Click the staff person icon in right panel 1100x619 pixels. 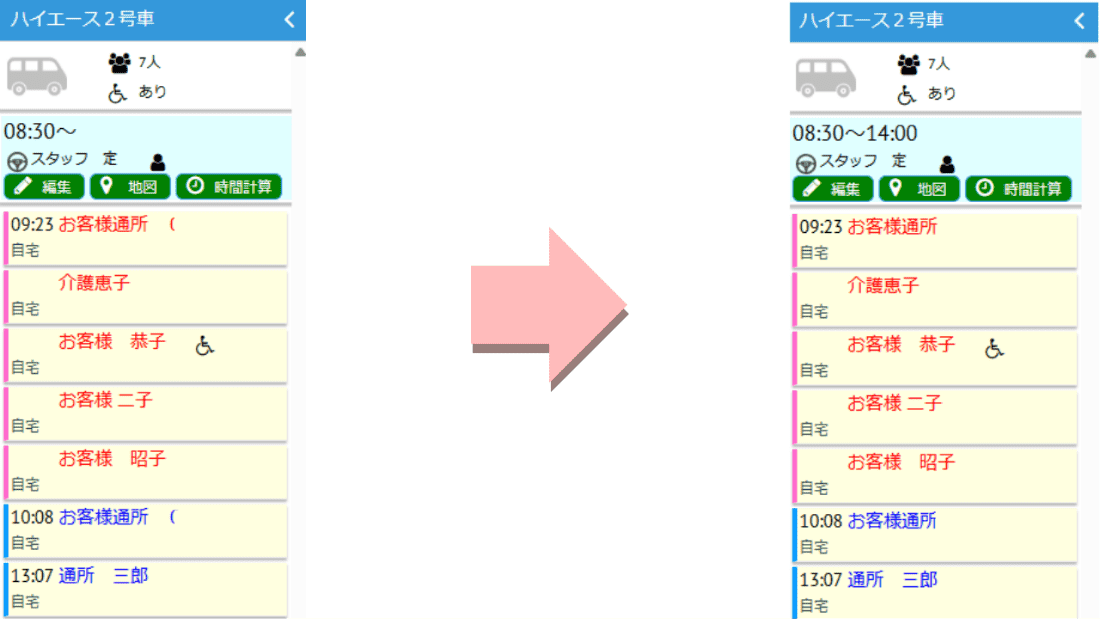pos(947,164)
